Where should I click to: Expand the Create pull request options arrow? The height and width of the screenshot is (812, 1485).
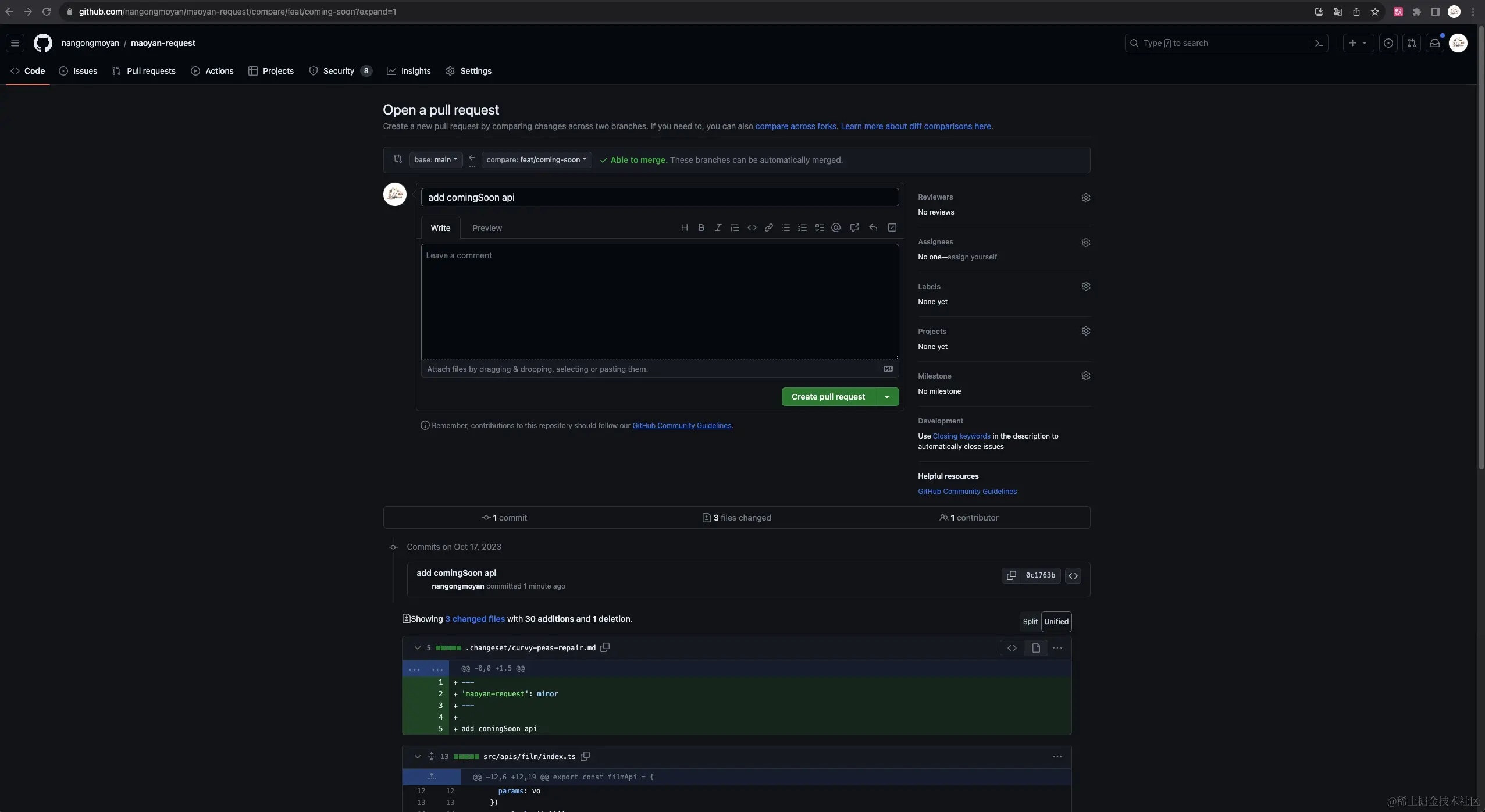coord(886,397)
